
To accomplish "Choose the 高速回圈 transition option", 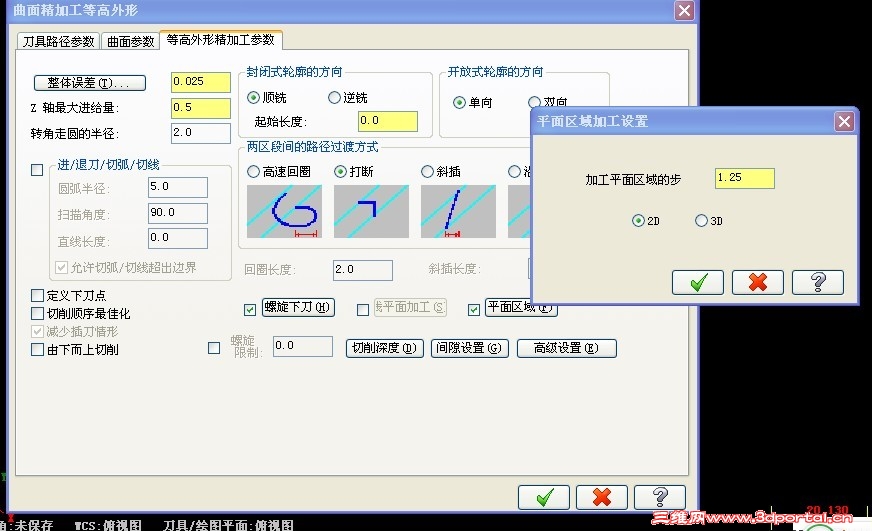I will pos(254,172).
